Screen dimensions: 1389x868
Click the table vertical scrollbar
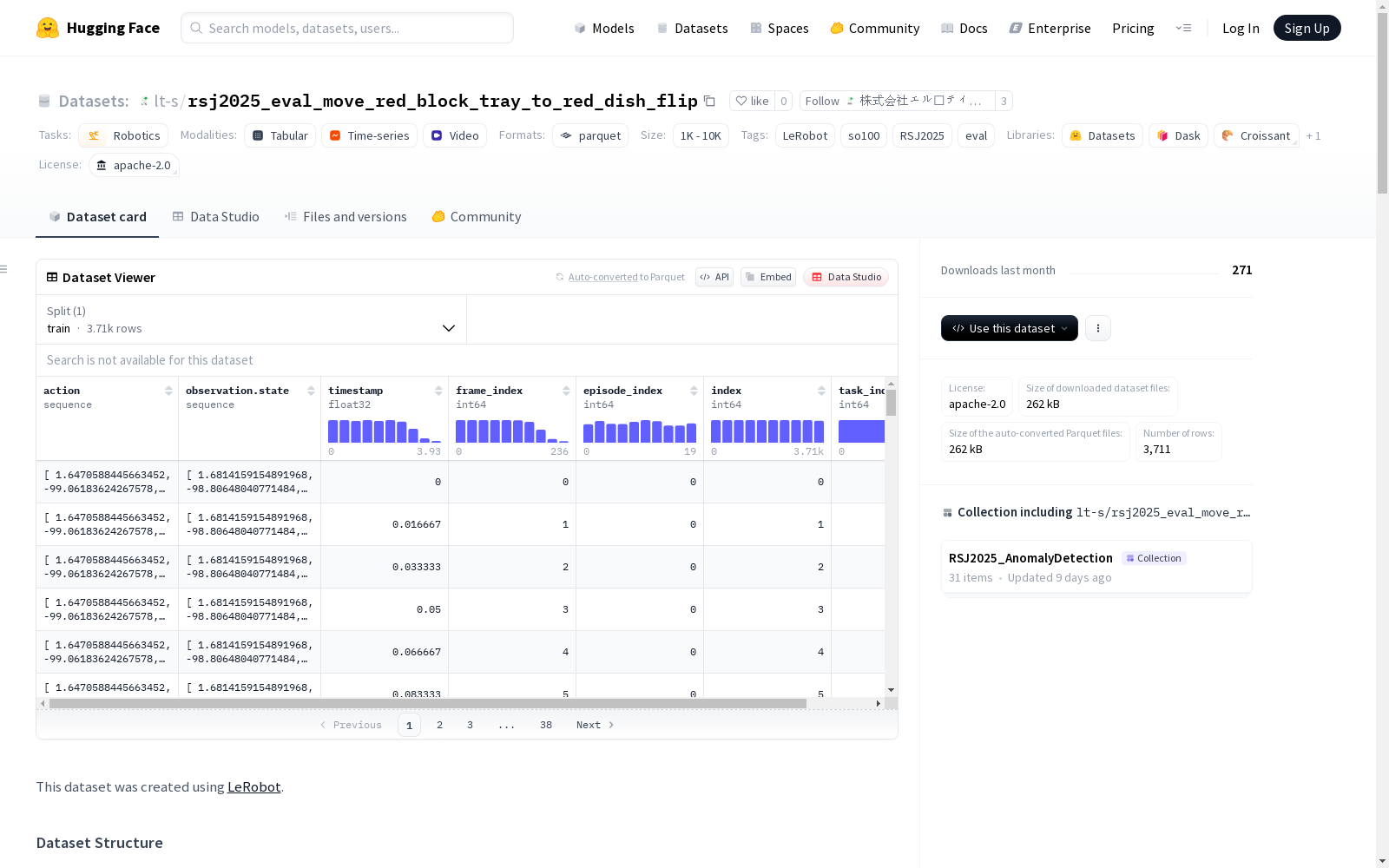tap(891, 403)
